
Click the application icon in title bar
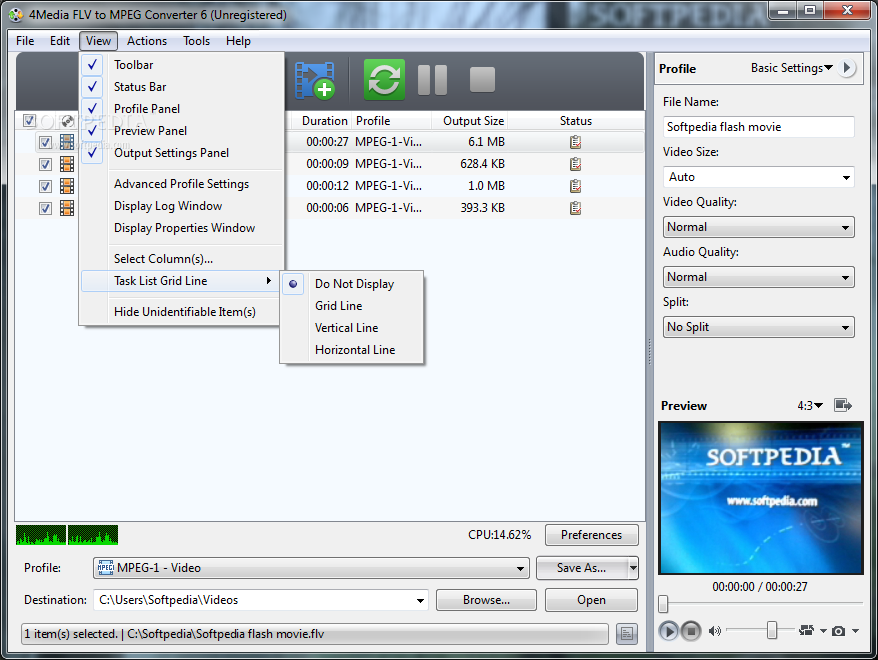pyautogui.click(x=16, y=15)
